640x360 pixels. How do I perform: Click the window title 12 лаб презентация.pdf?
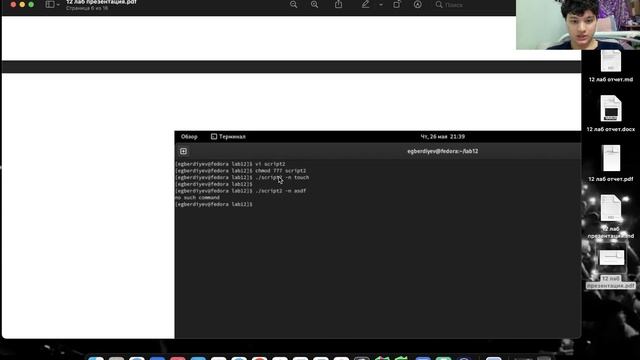click(101, 2)
